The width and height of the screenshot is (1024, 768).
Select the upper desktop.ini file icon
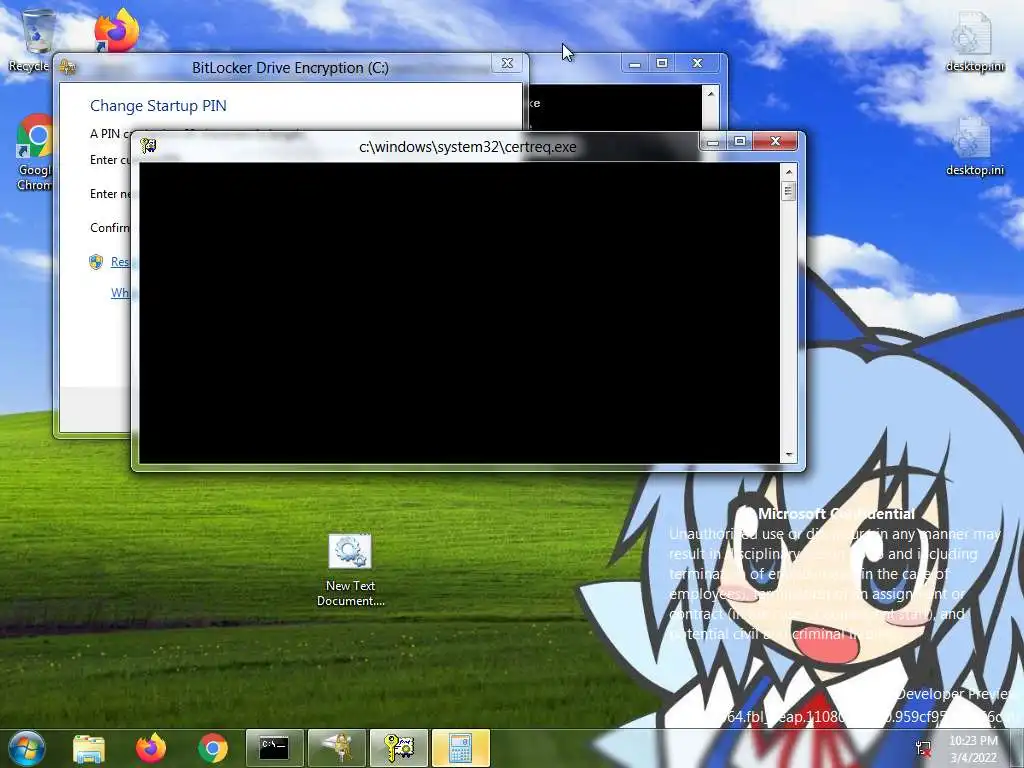point(974,41)
